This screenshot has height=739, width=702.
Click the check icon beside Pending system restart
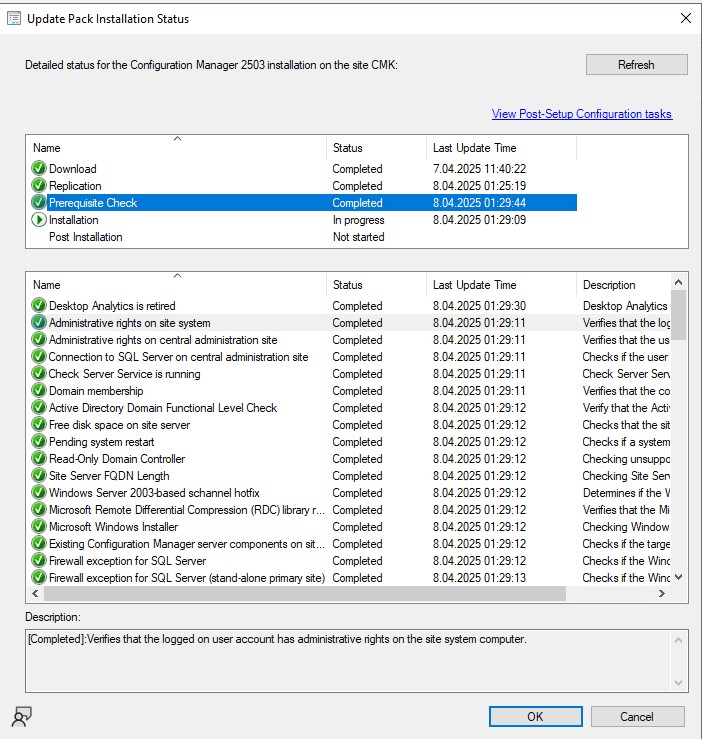click(39, 442)
